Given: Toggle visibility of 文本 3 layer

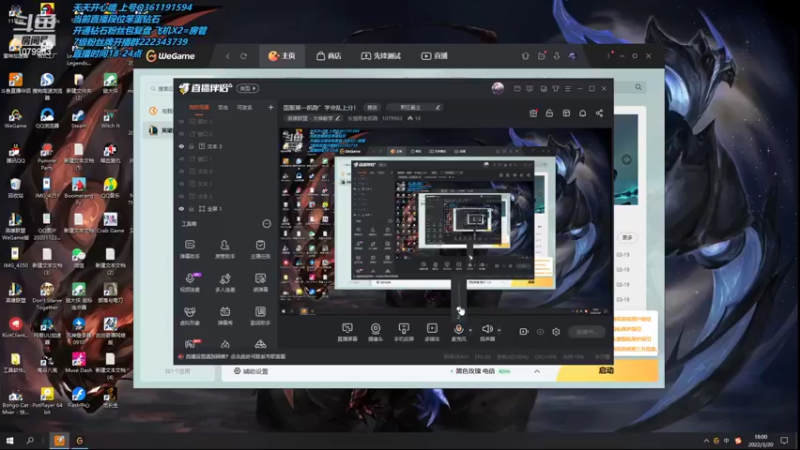Looking at the screenshot, I should [x=181, y=146].
